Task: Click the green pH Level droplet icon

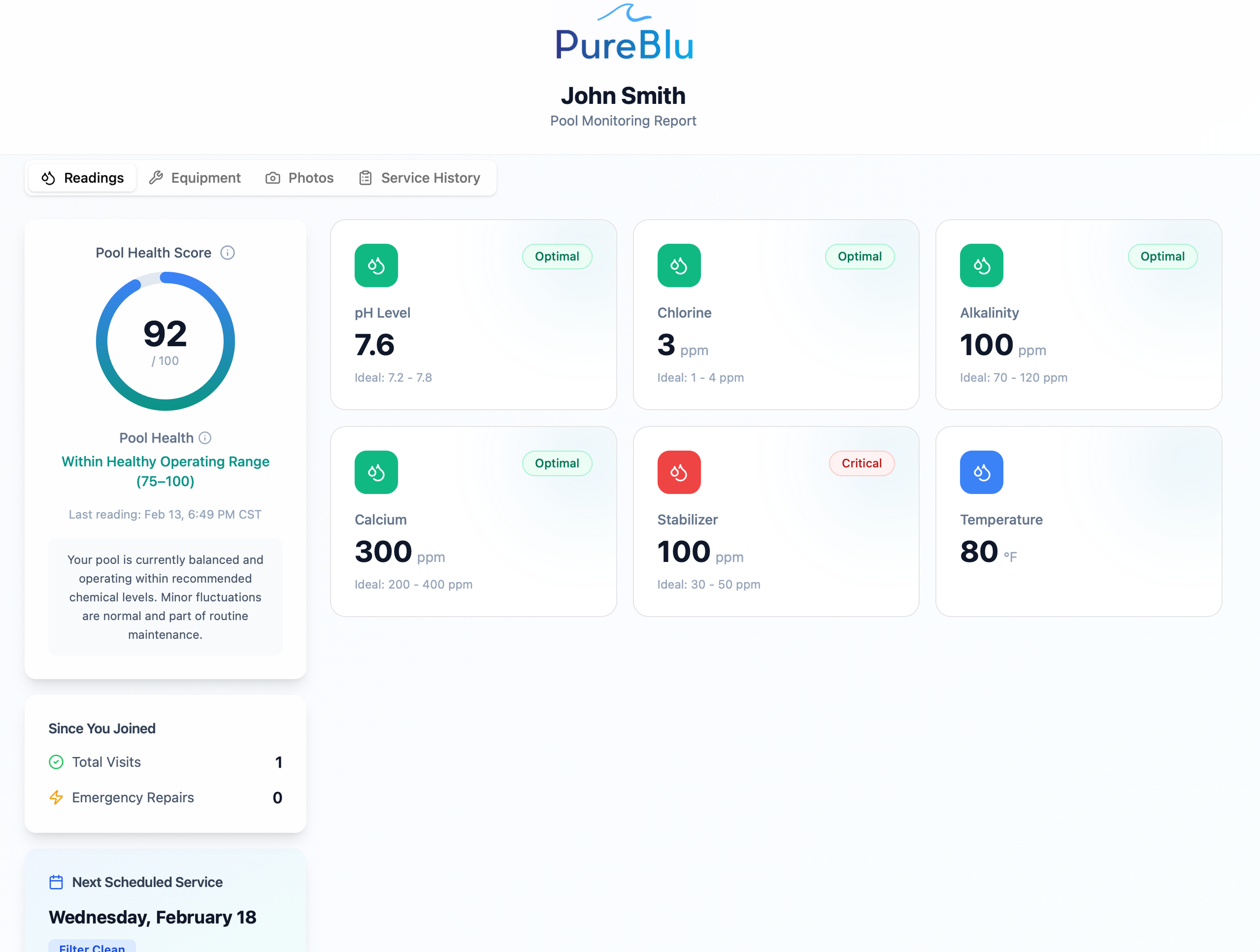Action: [376, 266]
